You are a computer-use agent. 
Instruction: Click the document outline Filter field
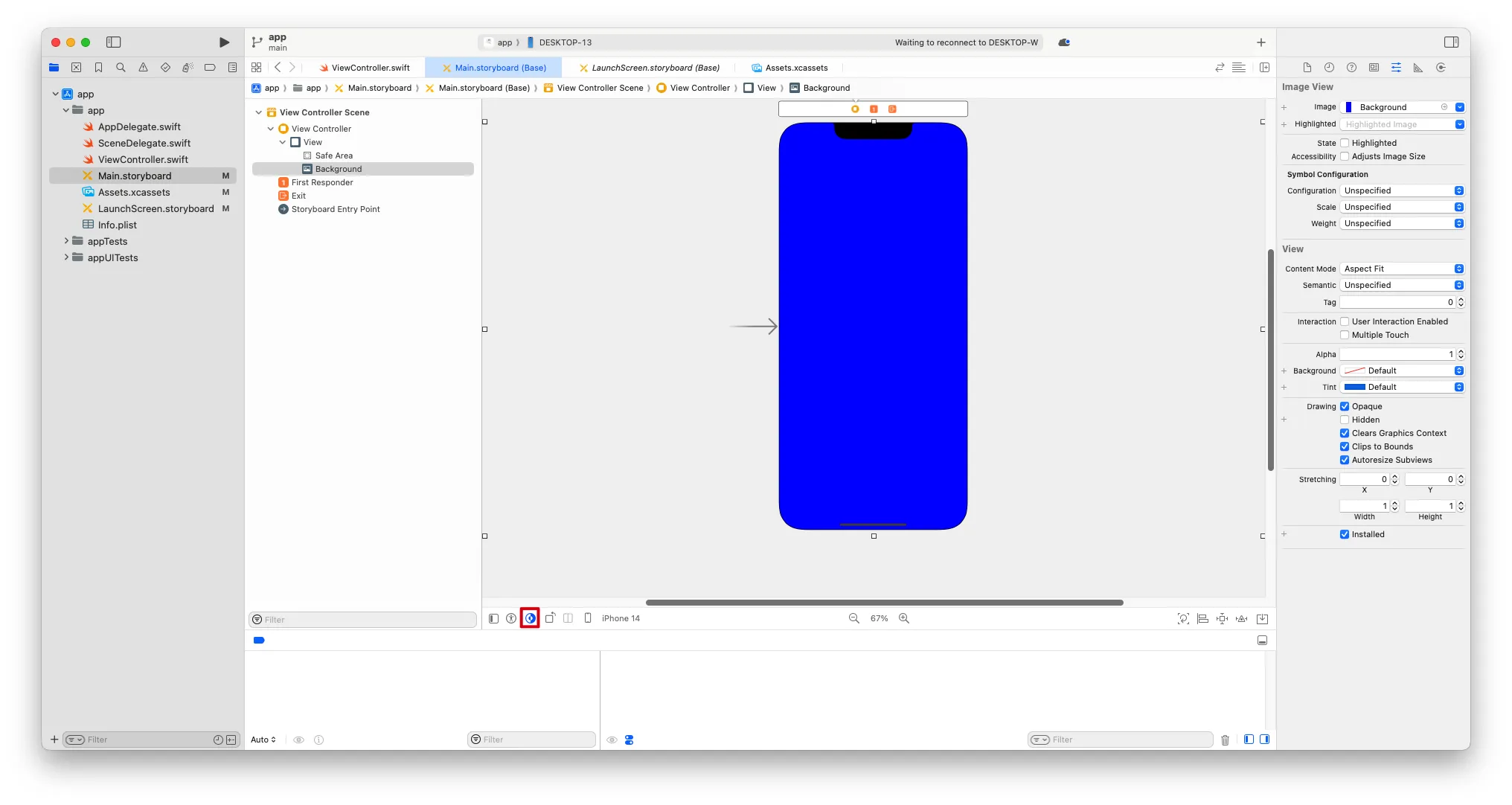pyautogui.click(x=362, y=620)
